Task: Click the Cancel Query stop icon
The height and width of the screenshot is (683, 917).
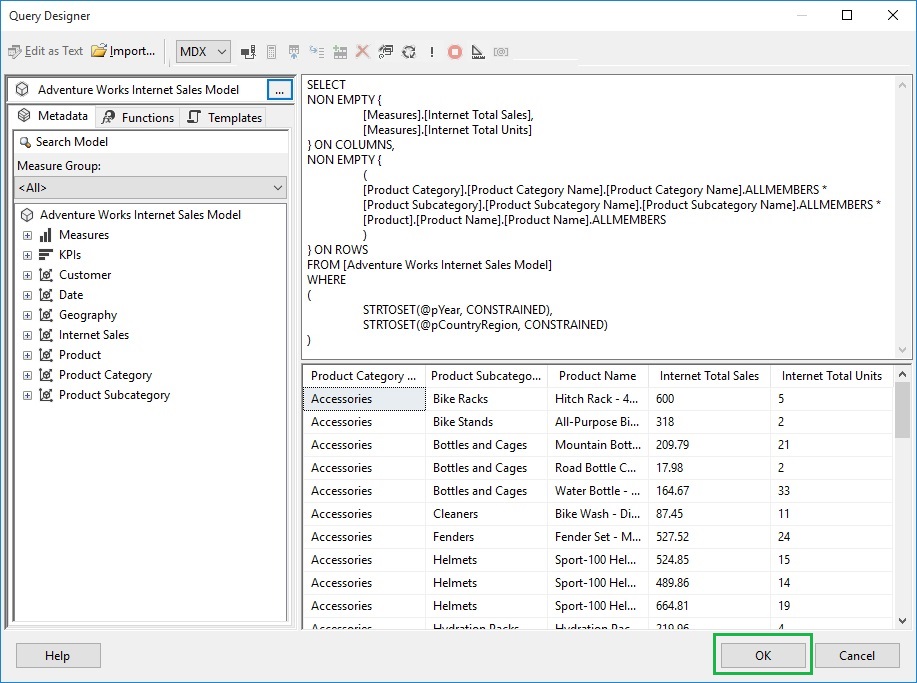Action: 454,52
